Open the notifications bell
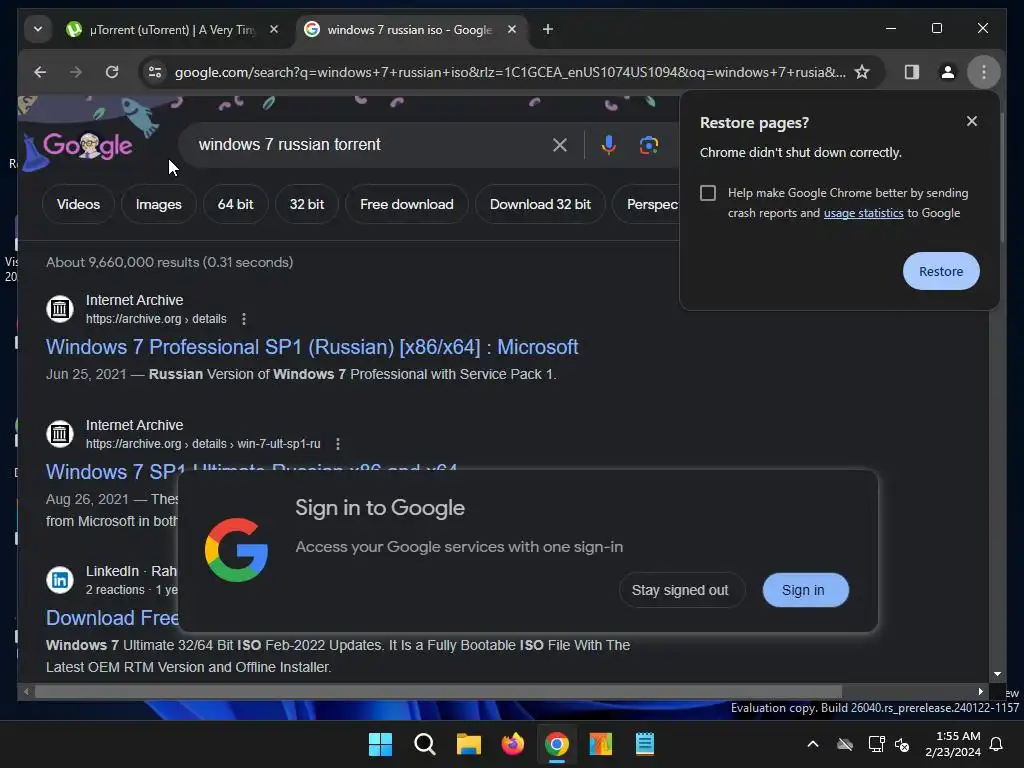Image resolution: width=1024 pixels, height=768 pixels. [x=997, y=744]
